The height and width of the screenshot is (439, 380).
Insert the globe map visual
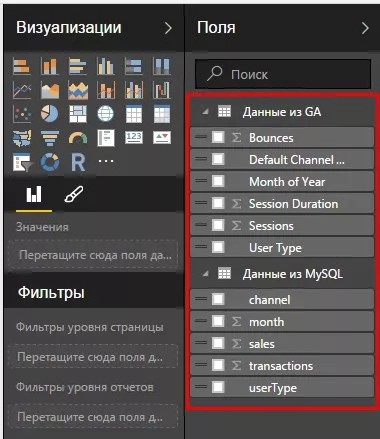[106, 114]
